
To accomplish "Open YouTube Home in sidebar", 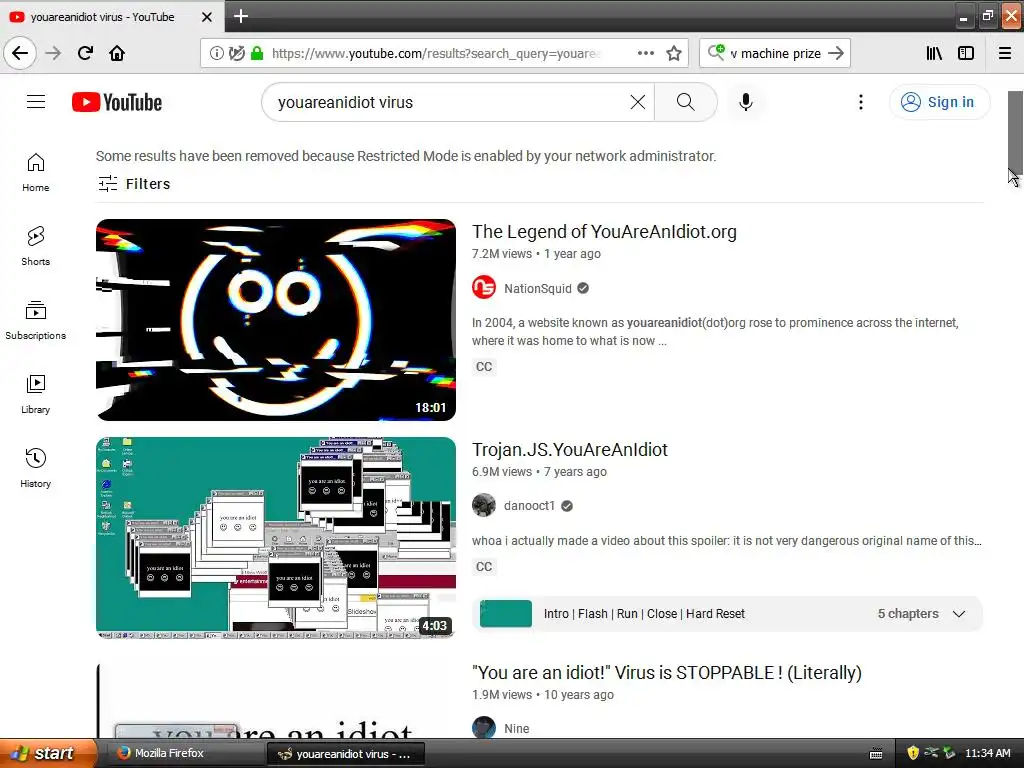I will point(35,172).
